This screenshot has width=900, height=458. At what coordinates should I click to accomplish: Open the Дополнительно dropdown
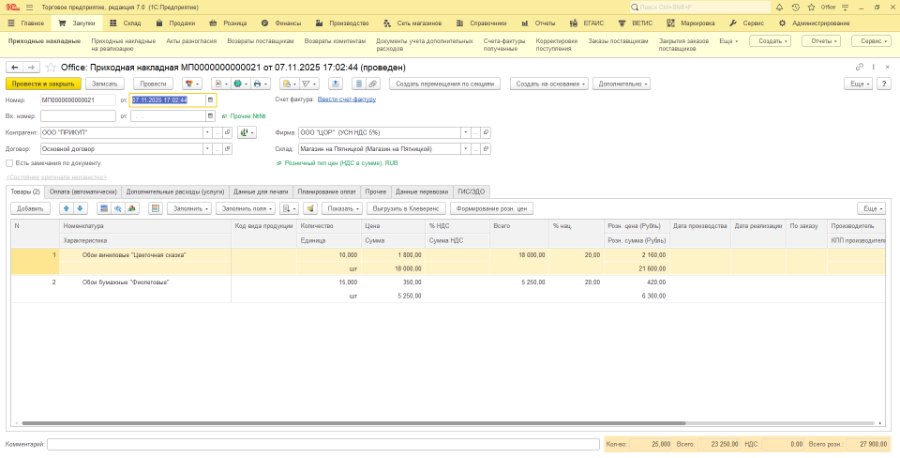[x=622, y=84]
